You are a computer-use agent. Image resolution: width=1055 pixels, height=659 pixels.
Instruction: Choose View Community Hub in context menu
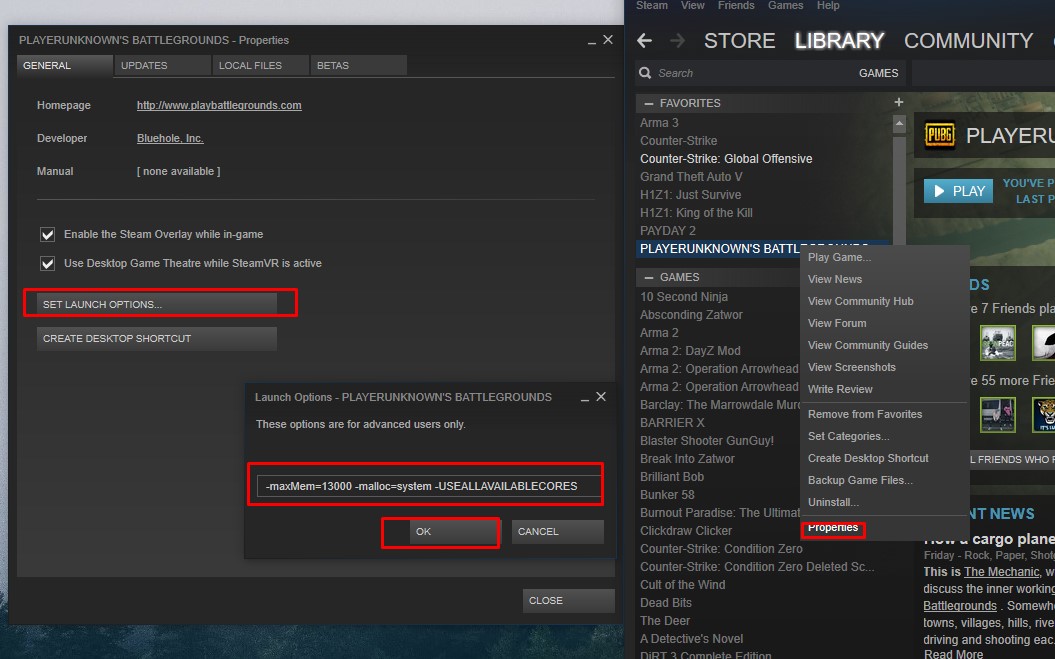tap(884, 301)
